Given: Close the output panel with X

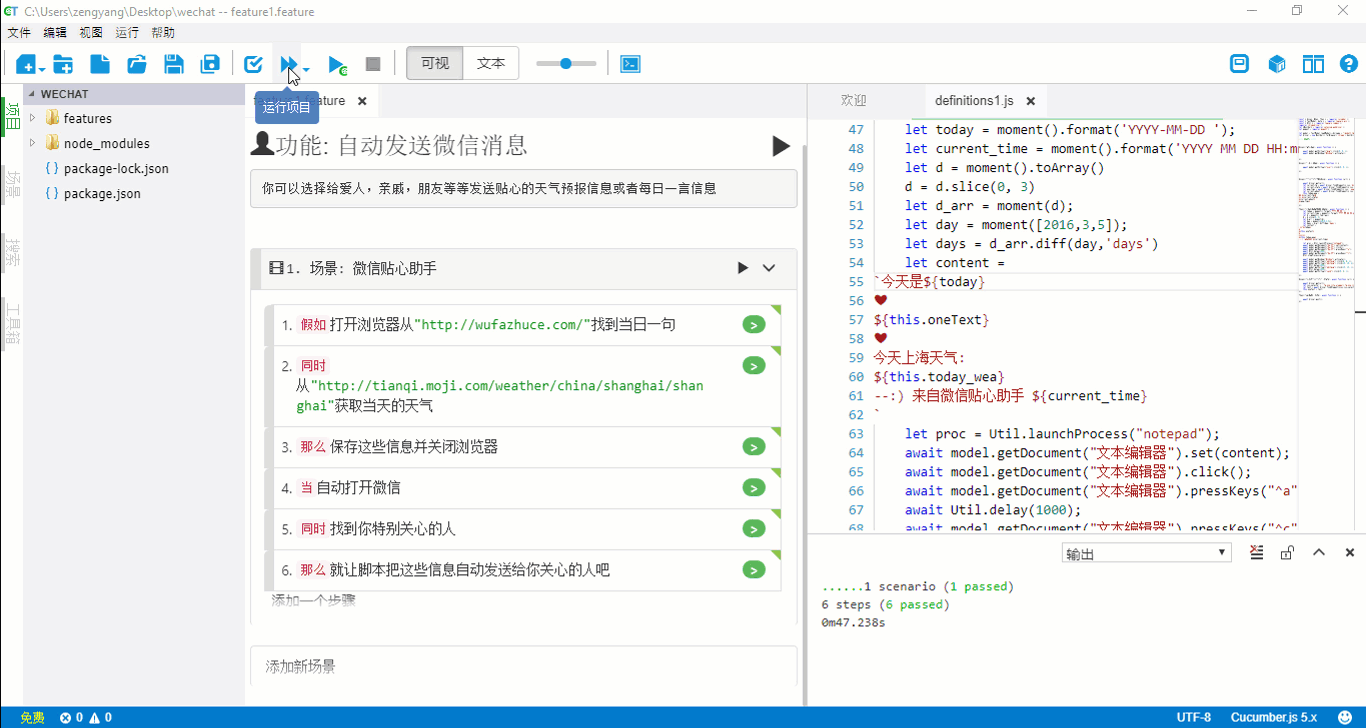Looking at the screenshot, I should [1350, 552].
